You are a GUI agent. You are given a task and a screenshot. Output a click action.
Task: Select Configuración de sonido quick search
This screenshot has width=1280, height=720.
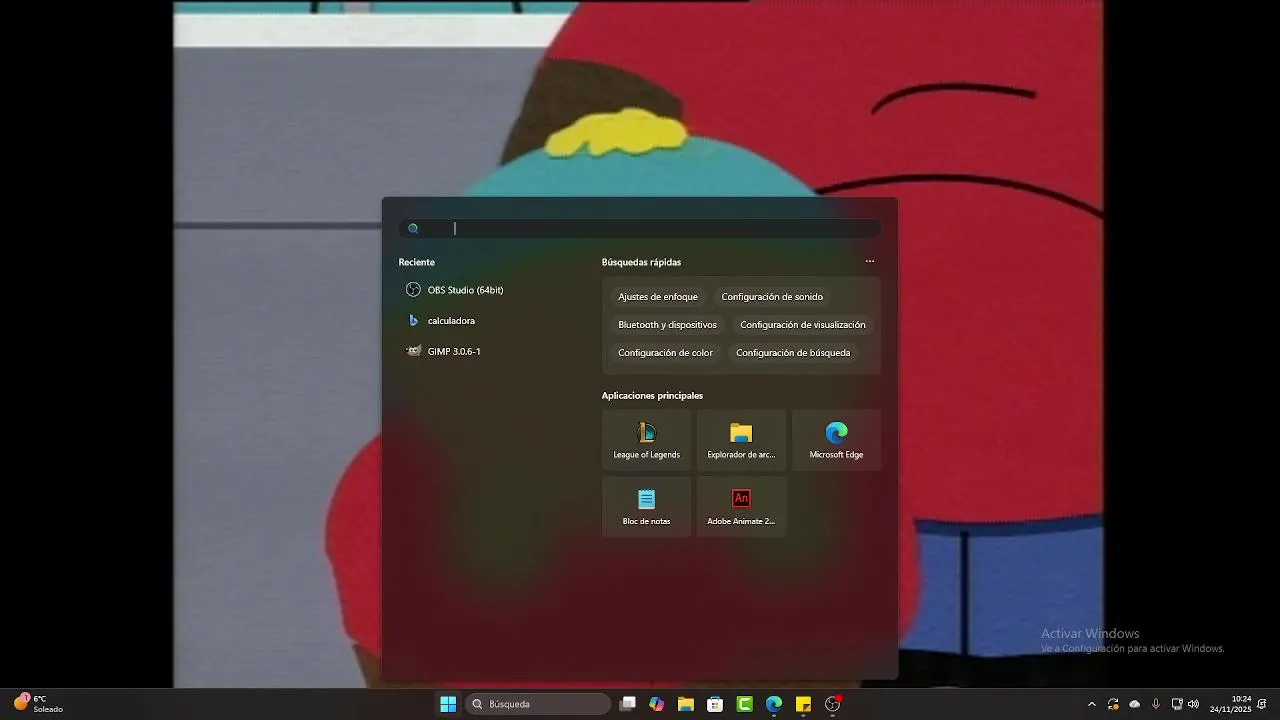coord(772,297)
